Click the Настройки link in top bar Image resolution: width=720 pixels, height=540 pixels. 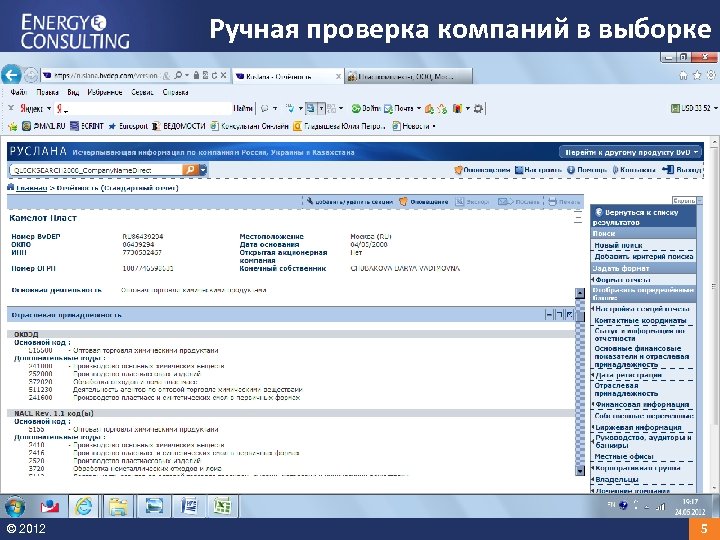(x=538, y=170)
